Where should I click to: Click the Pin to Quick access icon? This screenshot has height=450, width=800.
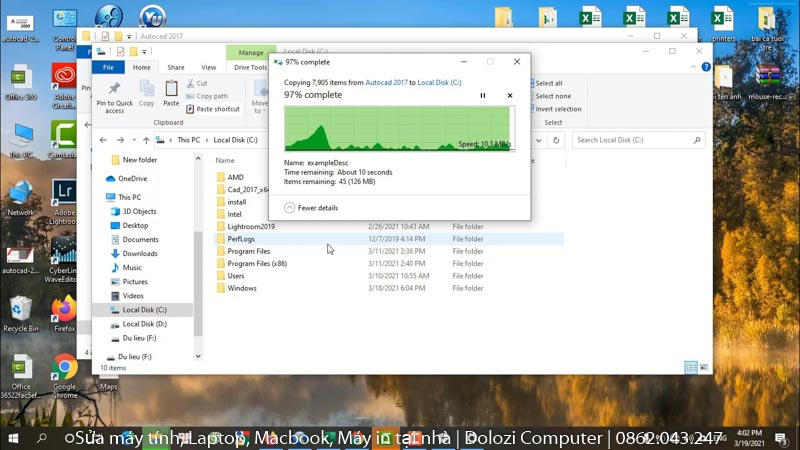point(114,92)
